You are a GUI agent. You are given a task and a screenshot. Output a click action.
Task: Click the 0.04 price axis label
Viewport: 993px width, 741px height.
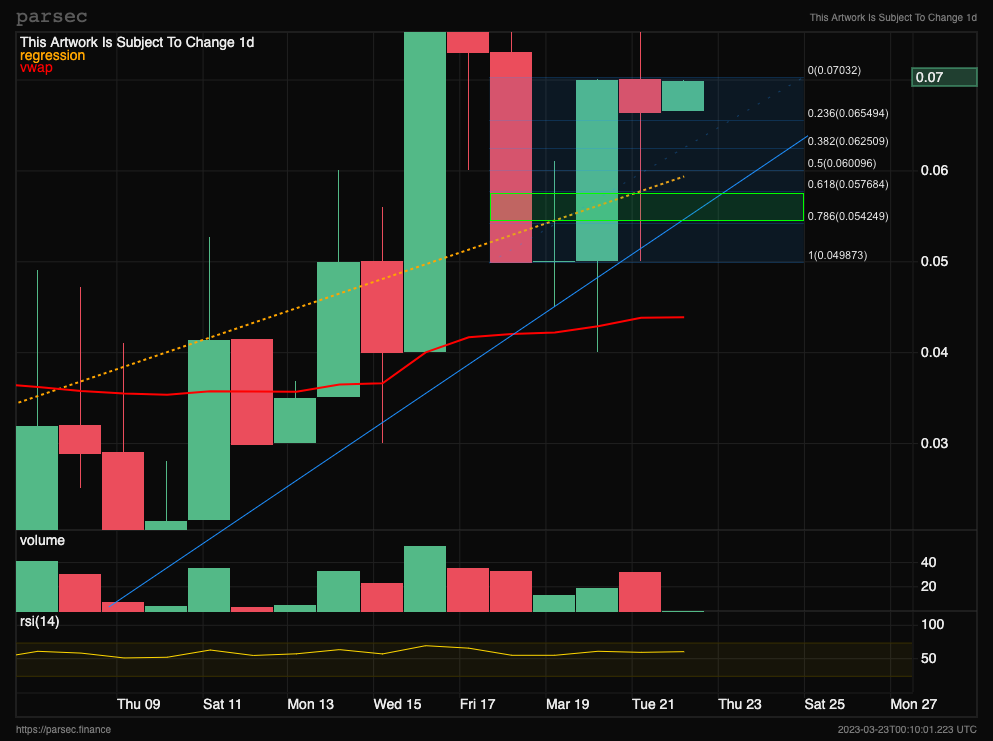934,352
